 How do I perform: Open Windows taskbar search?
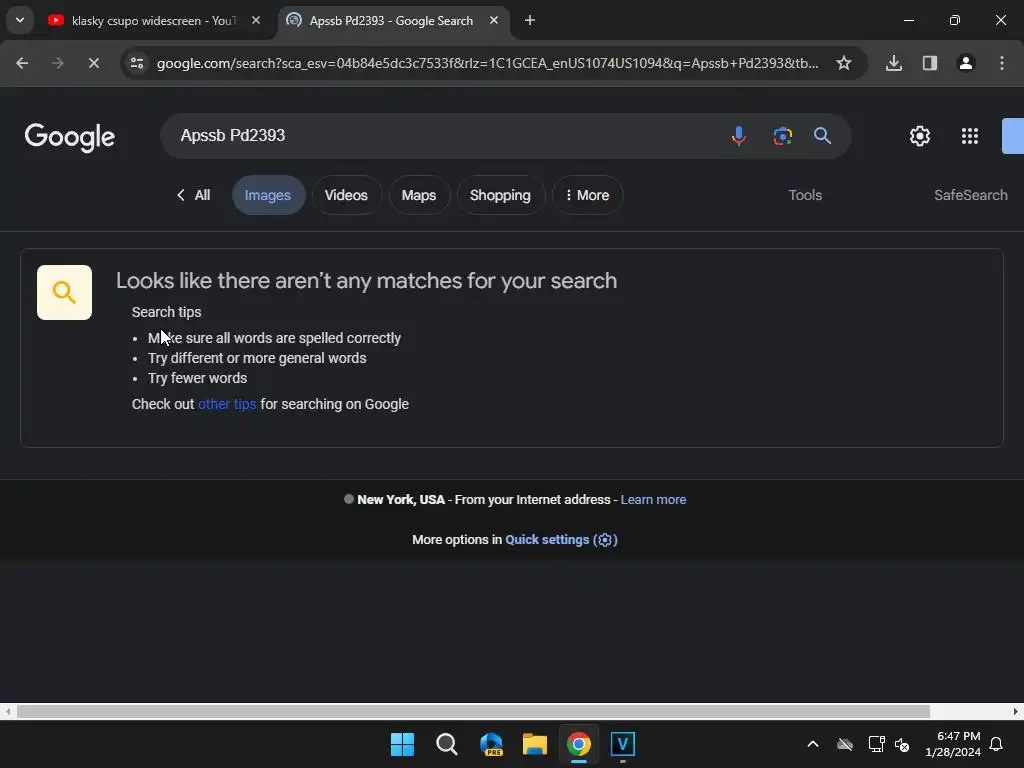(x=447, y=744)
